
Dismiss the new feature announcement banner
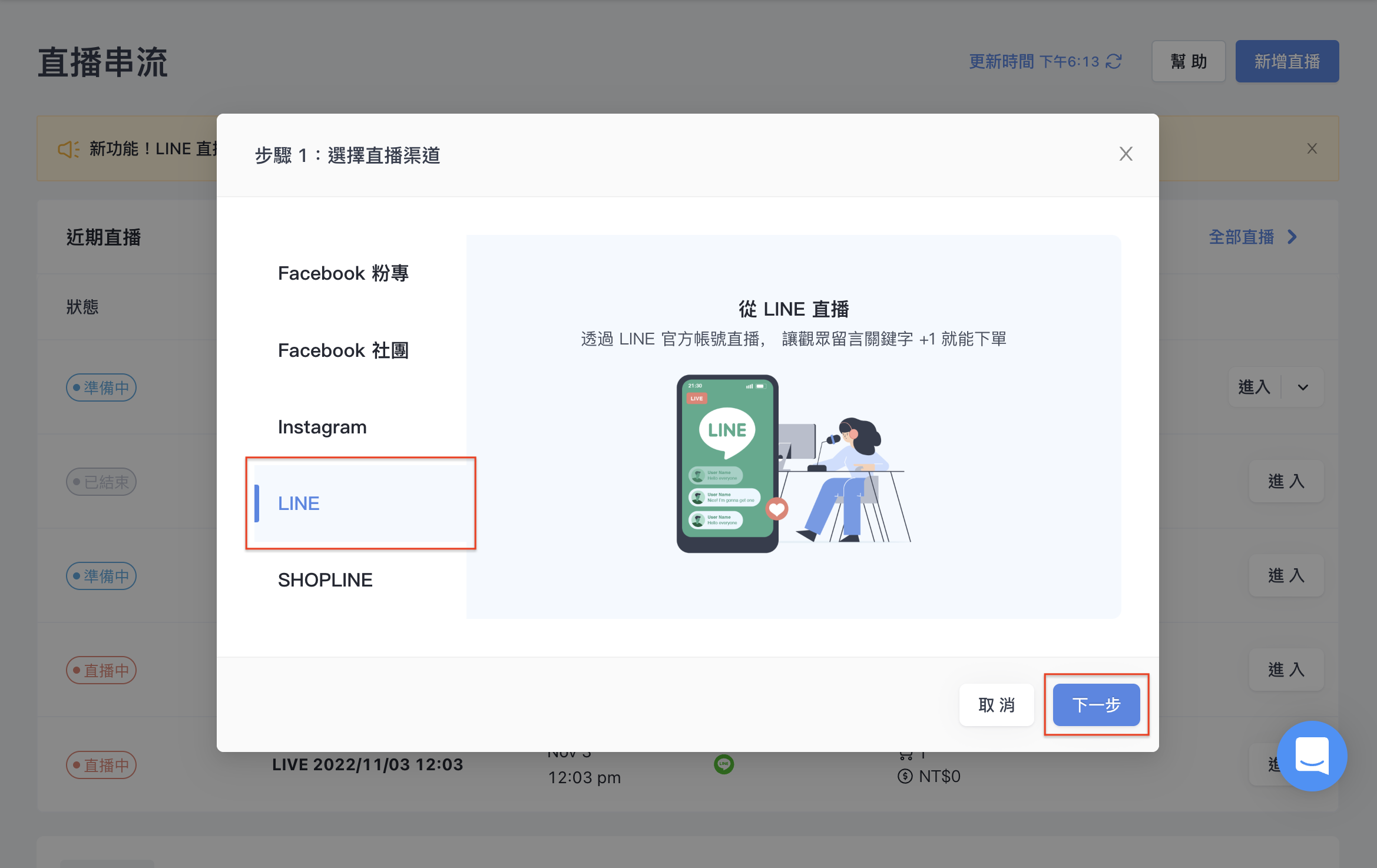coord(1312,148)
